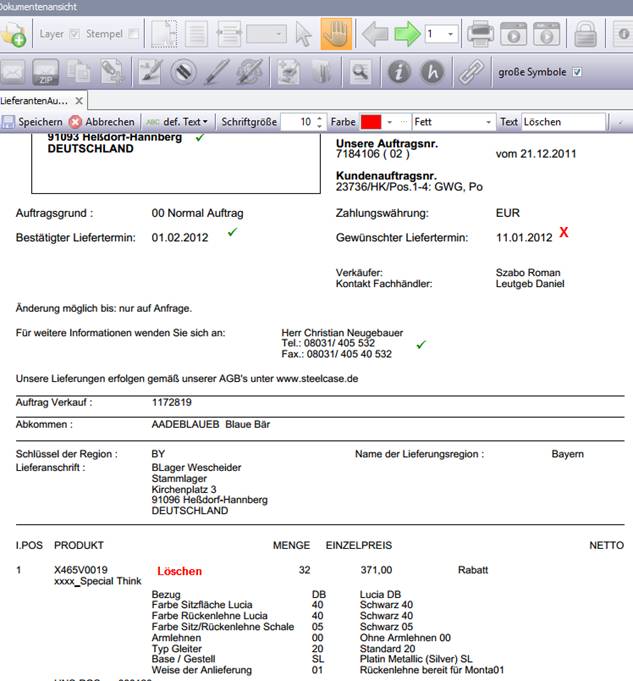
Task: Click the ellipsis button next to Farbe
Action: point(404,122)
